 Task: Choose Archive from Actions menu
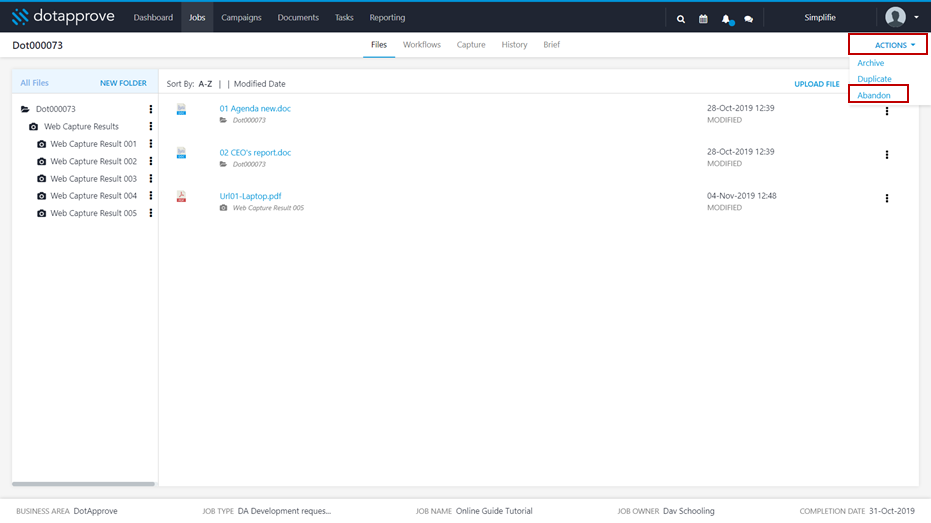(870, 63)
